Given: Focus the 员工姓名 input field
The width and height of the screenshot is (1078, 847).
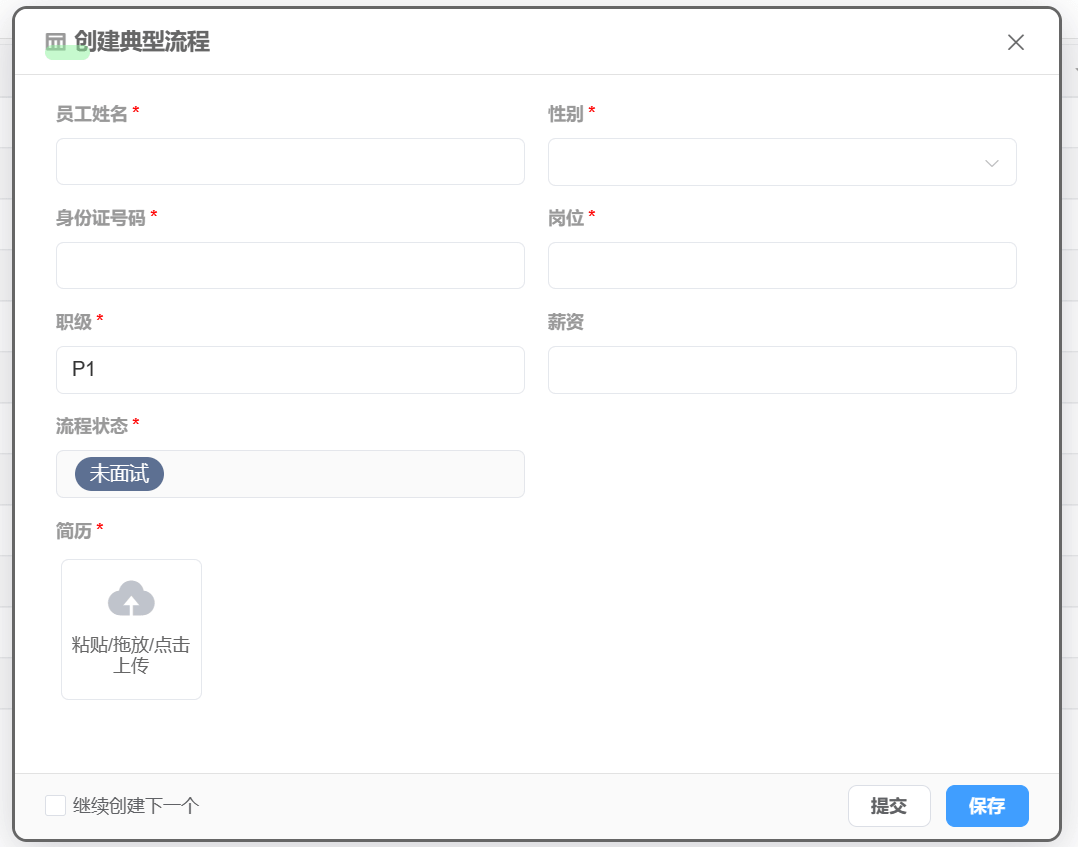Looking at the screenshot, I should click(290, 162).
